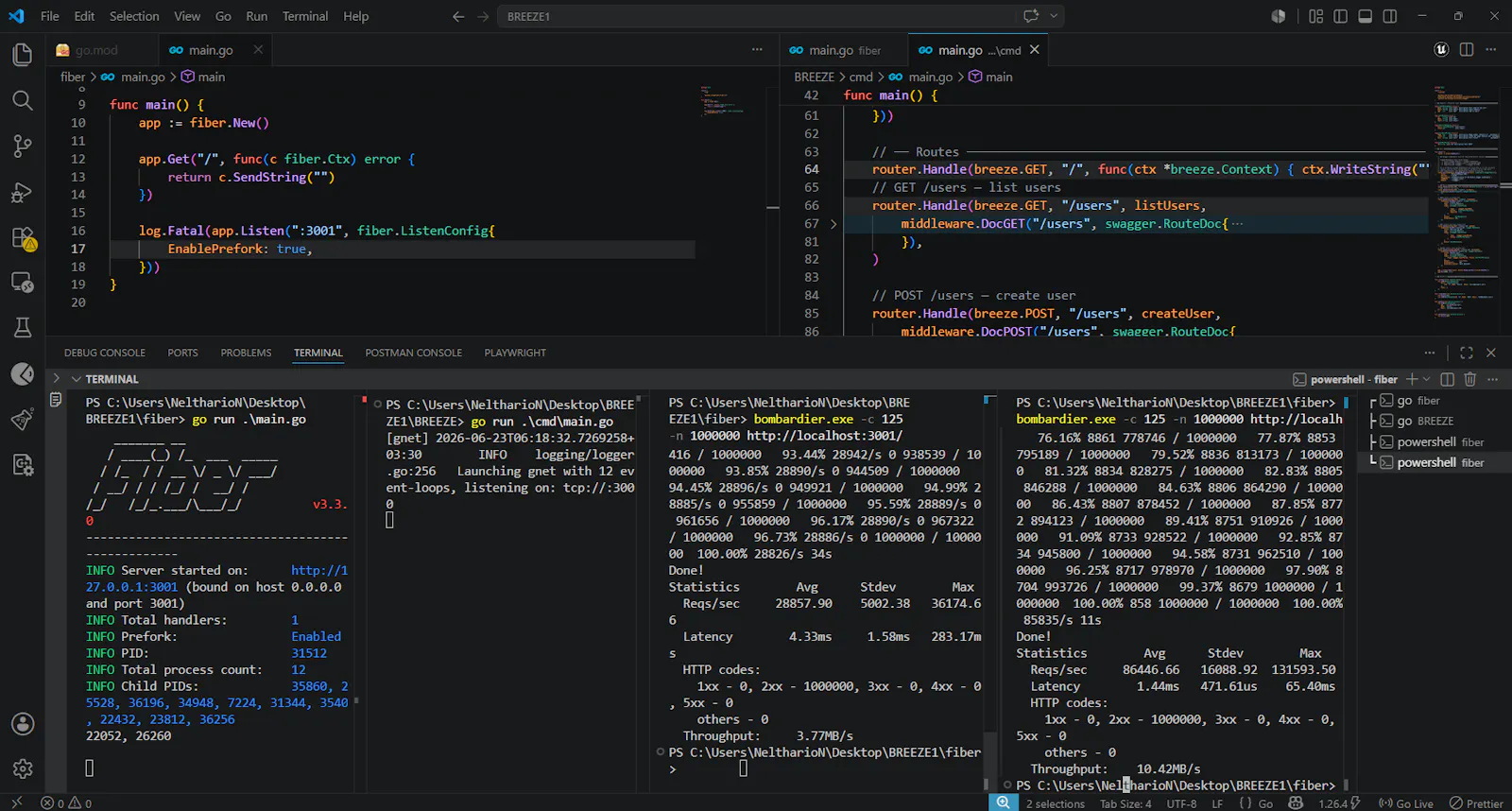Kill the terminal with trash icon

pos(1469,379)
